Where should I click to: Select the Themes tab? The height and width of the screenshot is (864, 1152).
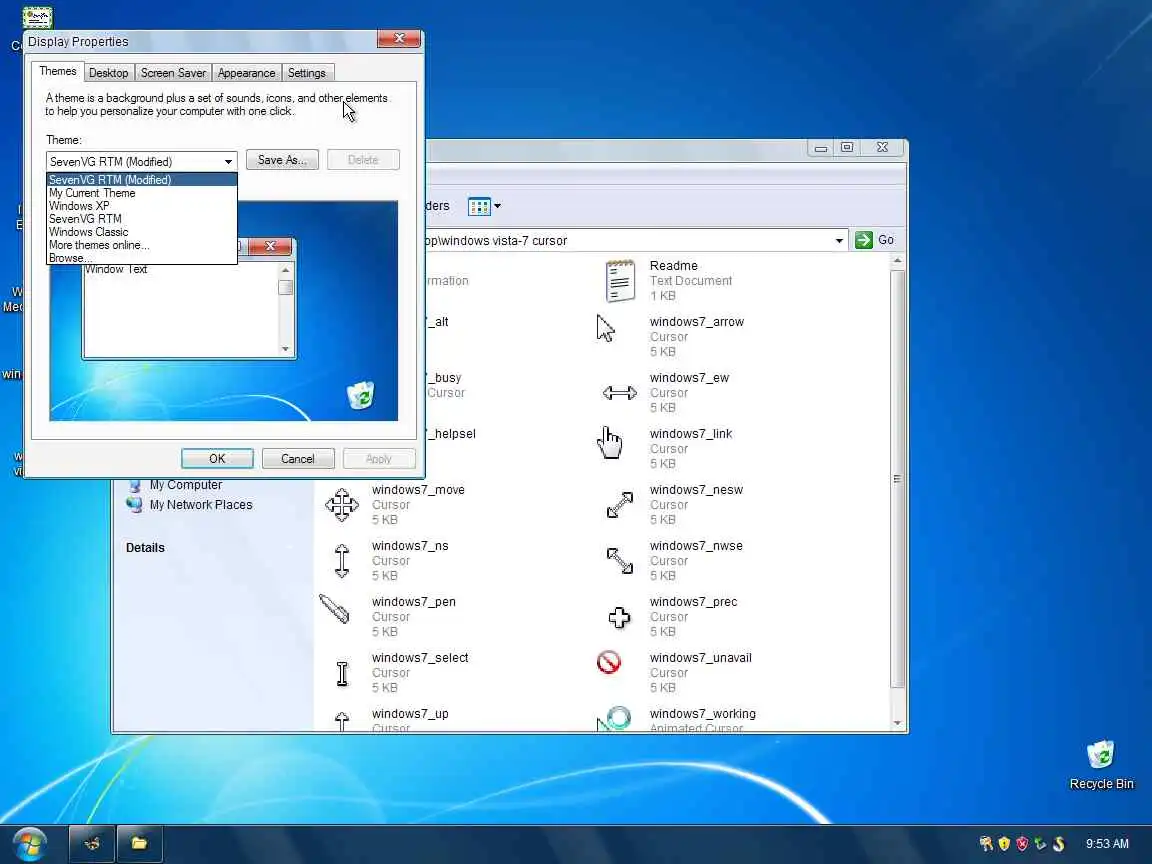(x=57, y=71)
